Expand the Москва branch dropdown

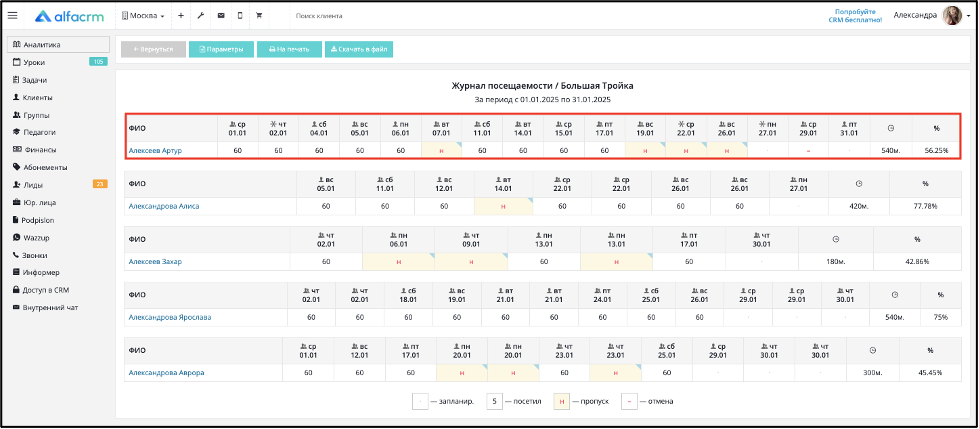pos(143,16)
